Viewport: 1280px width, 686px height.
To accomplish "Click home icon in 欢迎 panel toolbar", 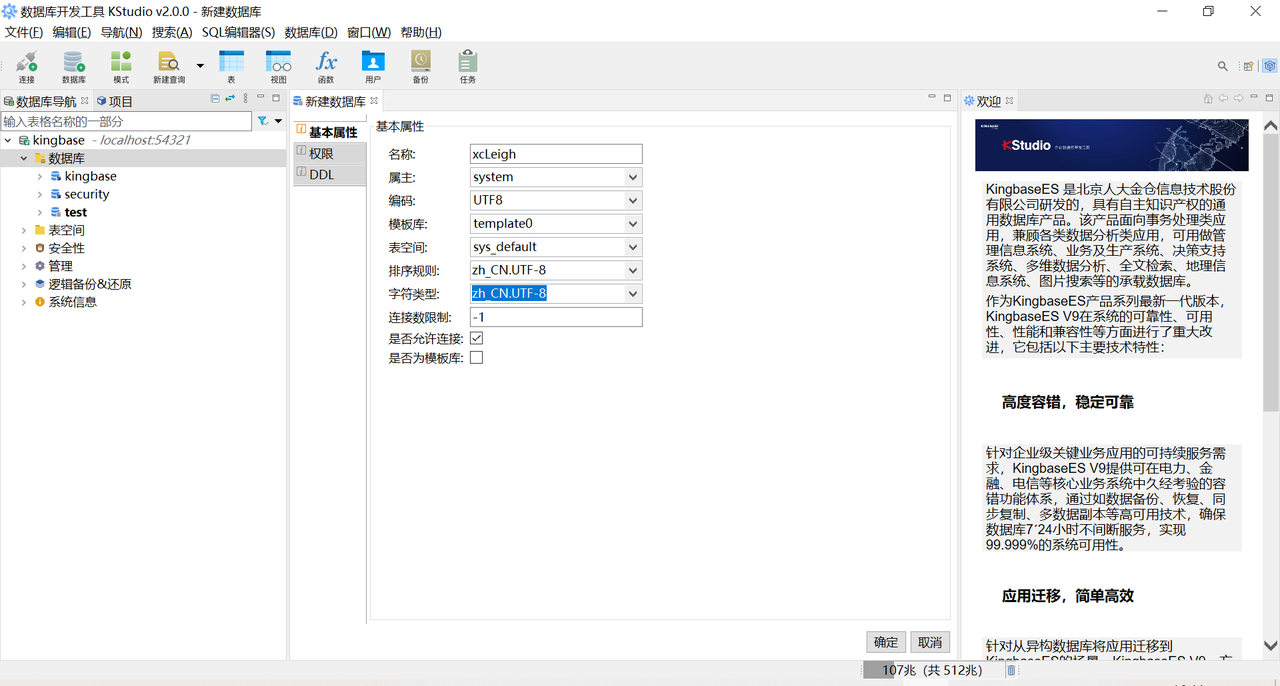I will (x=1208, y=98).
